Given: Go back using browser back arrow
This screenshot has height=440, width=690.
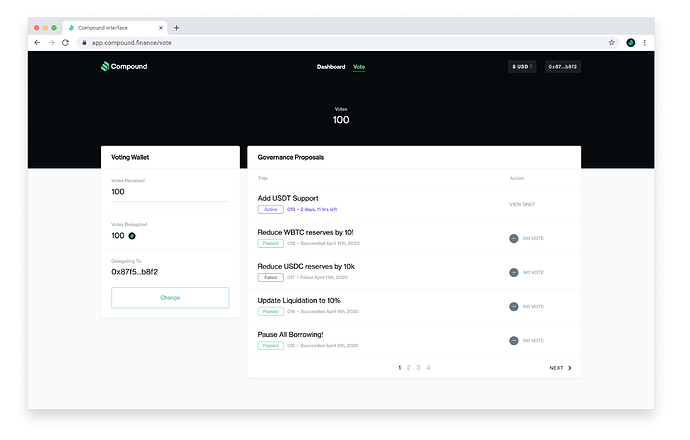Looking at the screenshot, I should tap(37, 43).
